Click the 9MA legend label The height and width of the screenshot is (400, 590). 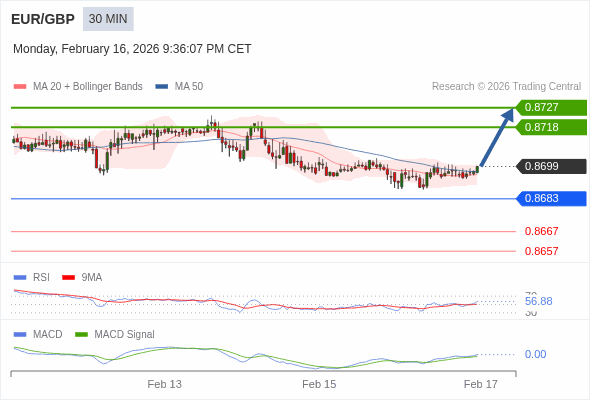[x=92, y=278]
